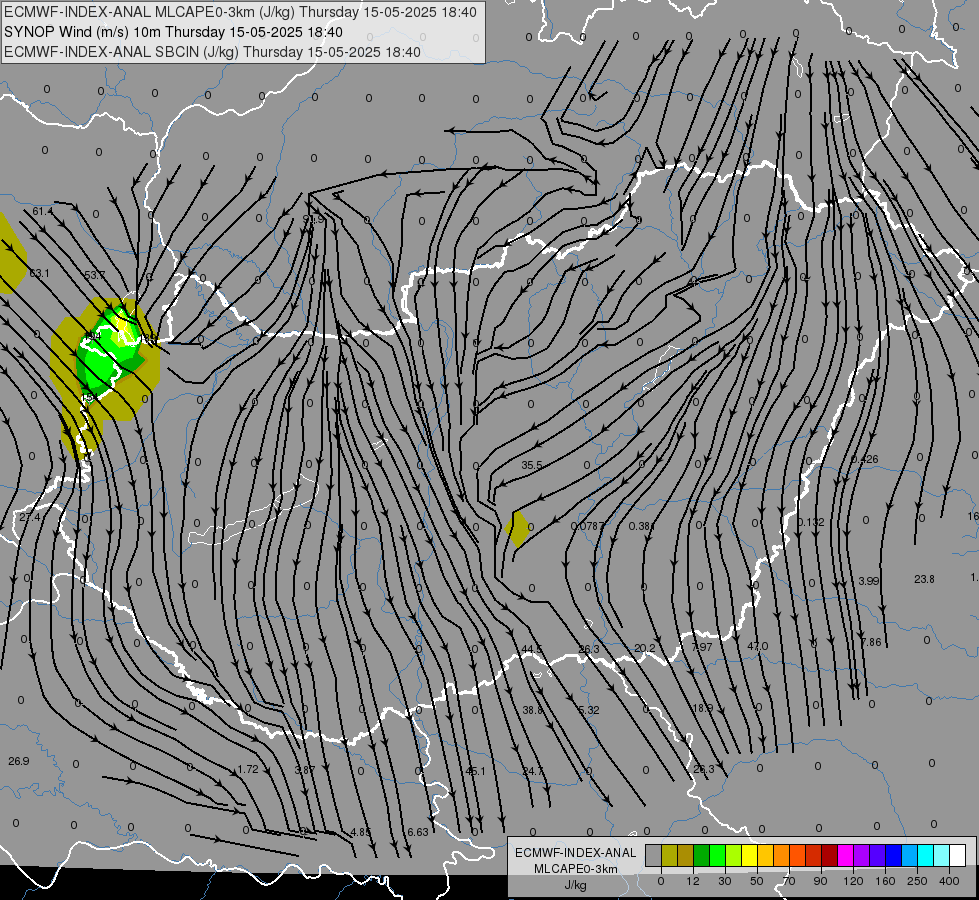Click the olive-yellow legend swatch

669,855
